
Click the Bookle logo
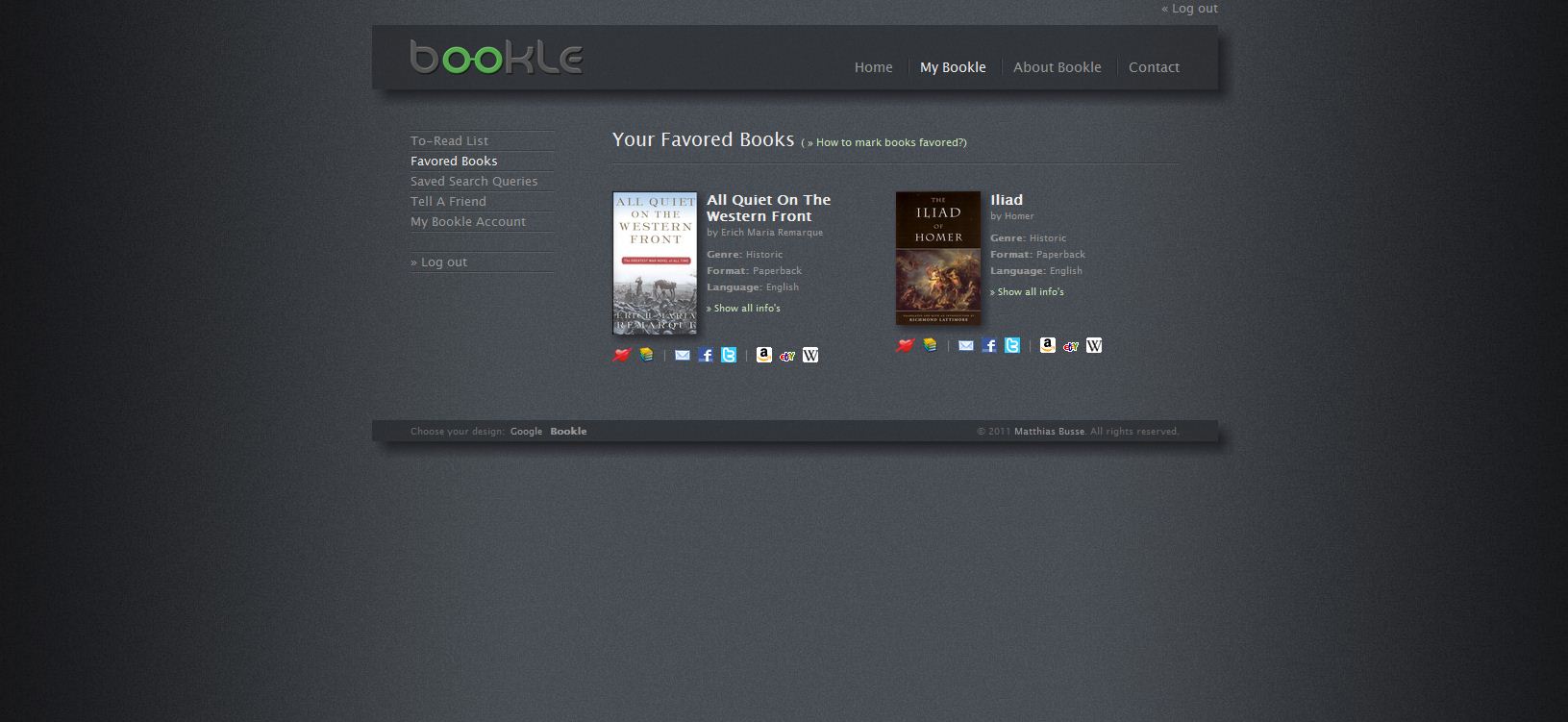pyautogui.click(x=496, y=57)
